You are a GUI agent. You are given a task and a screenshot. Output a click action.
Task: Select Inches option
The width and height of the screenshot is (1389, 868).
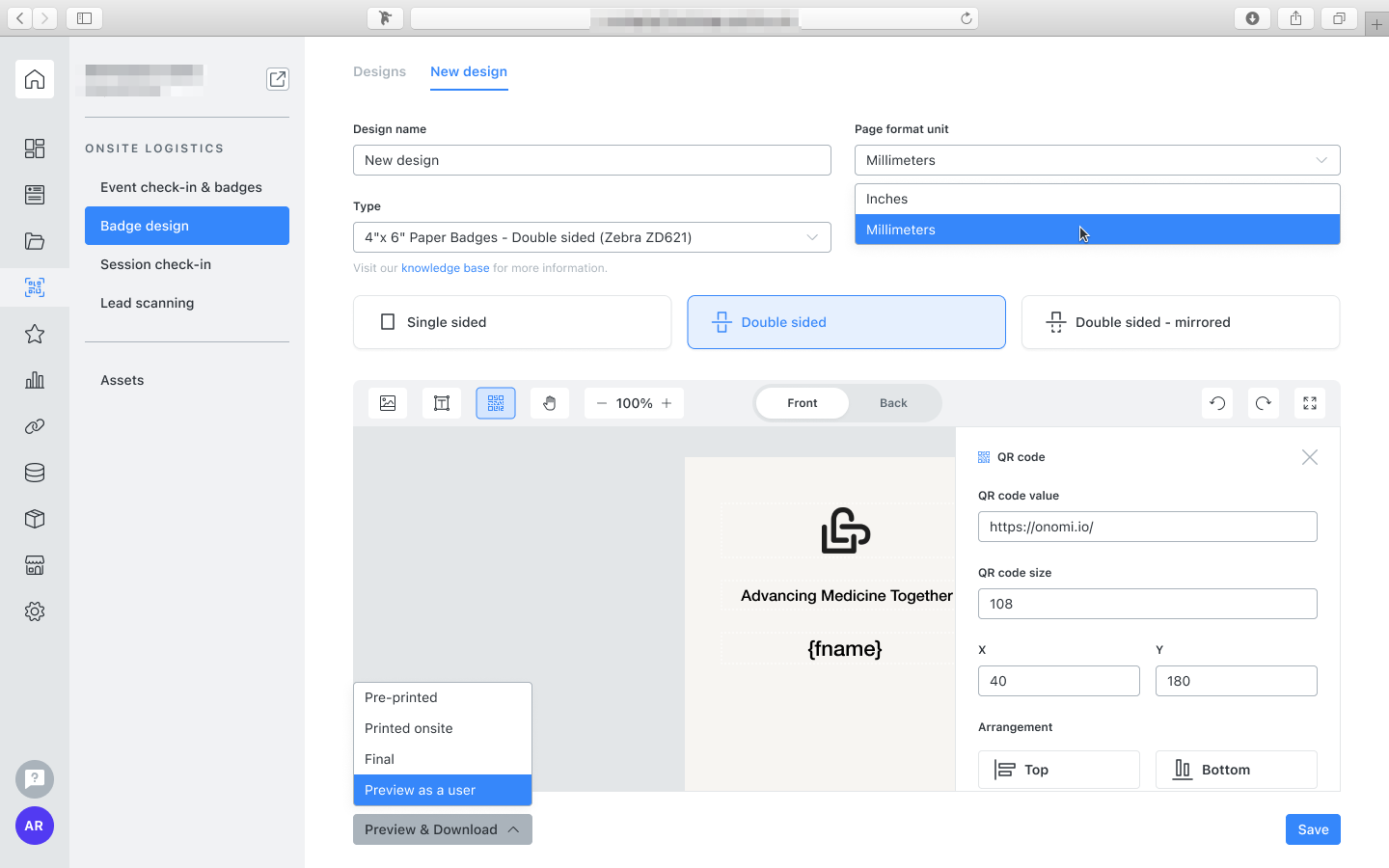[1098, 199]
